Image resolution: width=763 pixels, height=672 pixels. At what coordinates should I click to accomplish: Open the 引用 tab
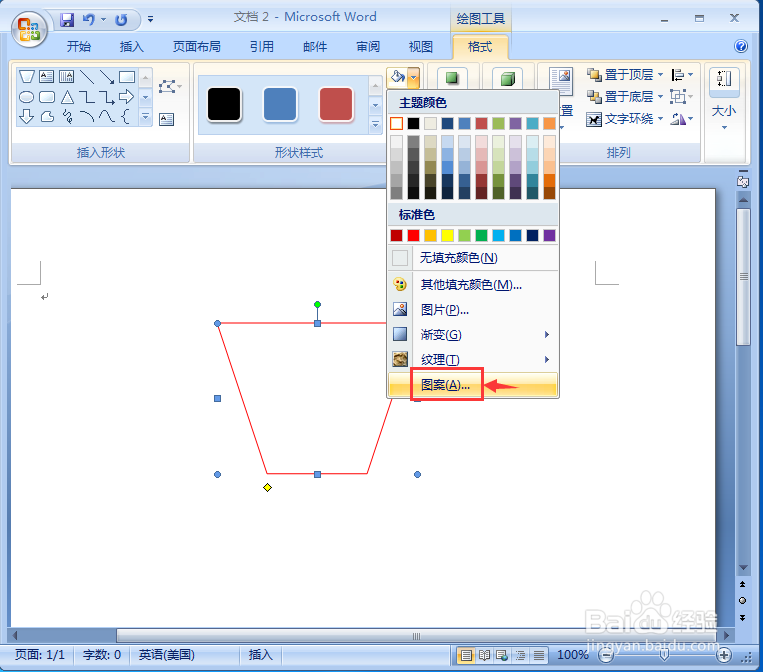pos(262,47)
